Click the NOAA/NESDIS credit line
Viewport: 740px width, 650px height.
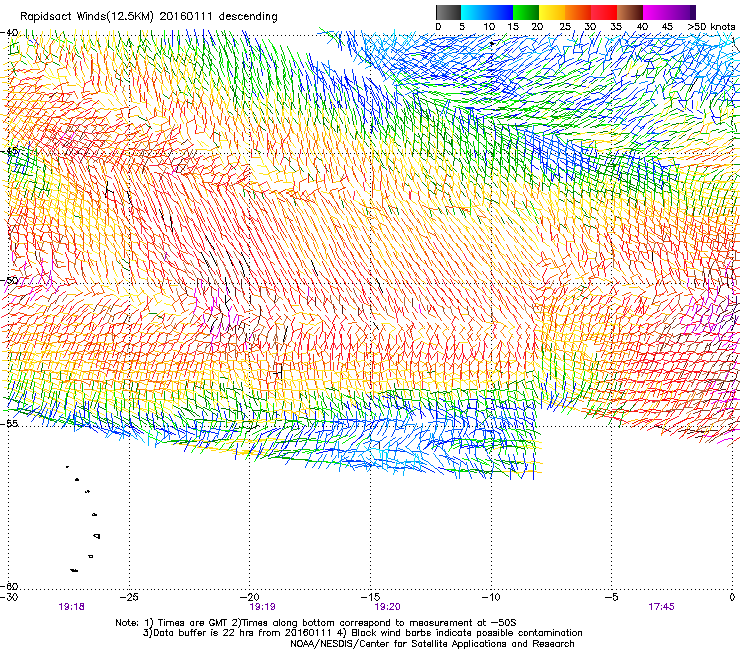pyautogui.click(x=432, y=644)
